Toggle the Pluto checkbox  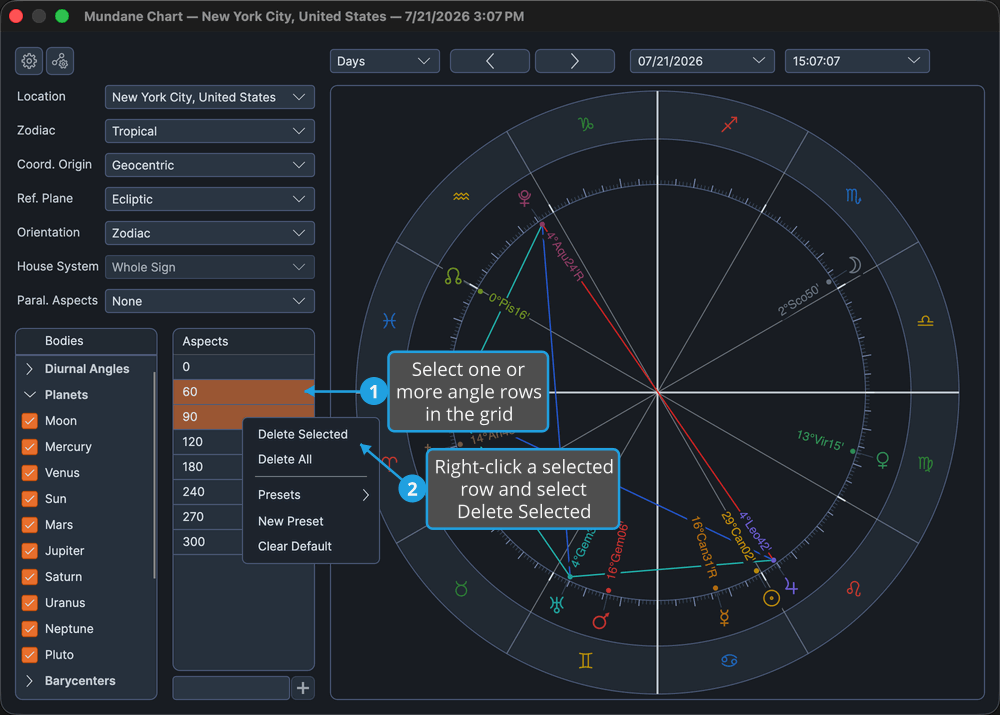pyautogui.click(x=29, y=655)
